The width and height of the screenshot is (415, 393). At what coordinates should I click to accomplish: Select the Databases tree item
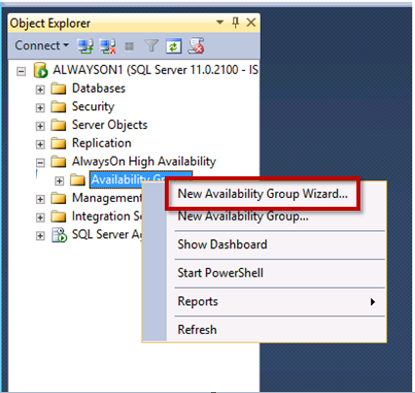click(99, 88)
